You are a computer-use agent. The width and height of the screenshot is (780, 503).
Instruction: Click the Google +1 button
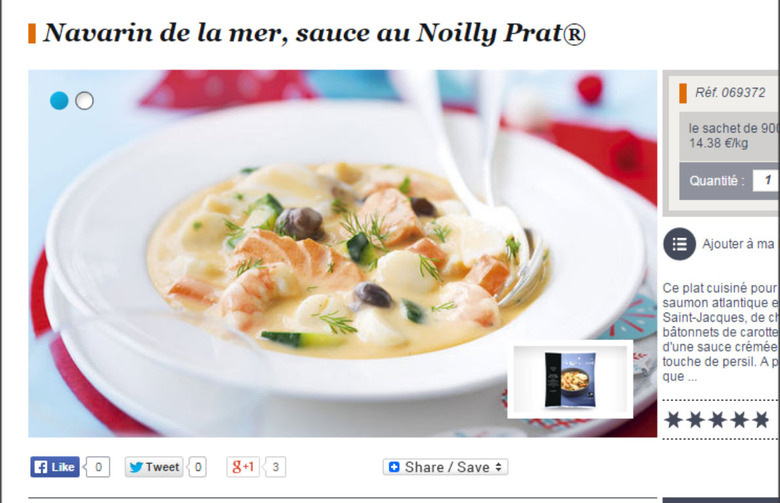click(x=243, y=467)
